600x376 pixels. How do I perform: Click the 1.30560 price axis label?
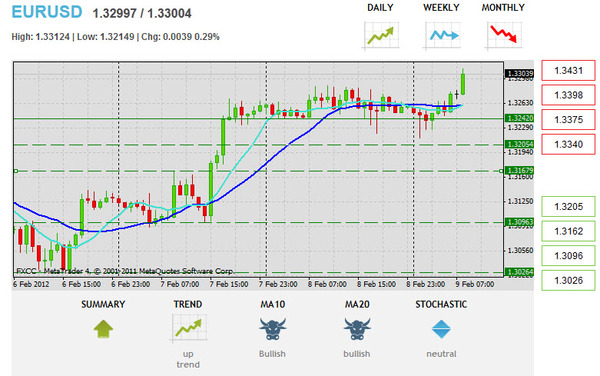[x=520, y=251]
